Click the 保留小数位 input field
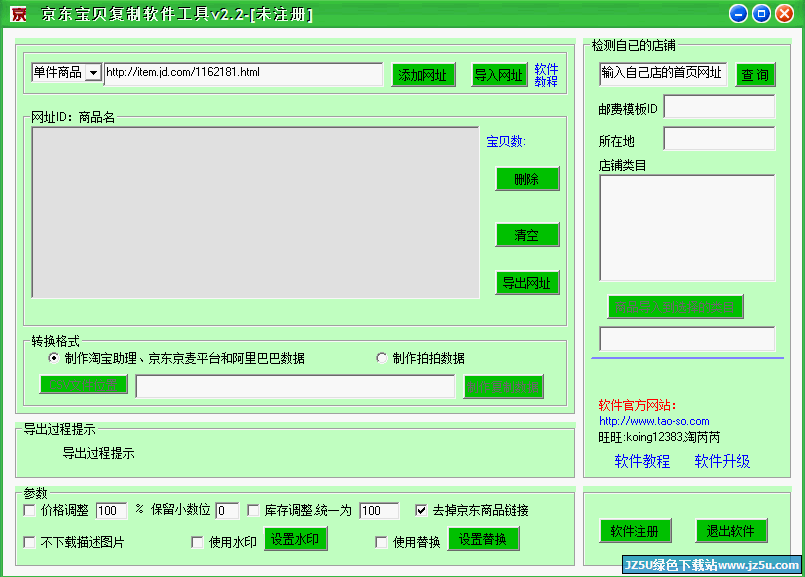Viewport: 805px width, 577px height. coord(227,510)
